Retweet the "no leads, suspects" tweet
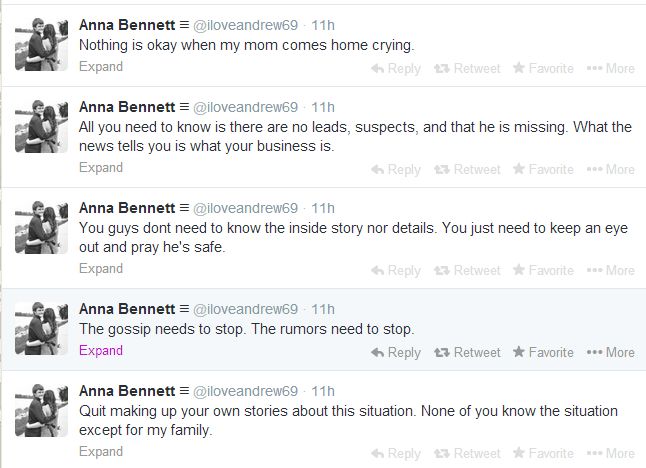The width and height of the screenshot is (646, 468). click(x=467, y=170)
